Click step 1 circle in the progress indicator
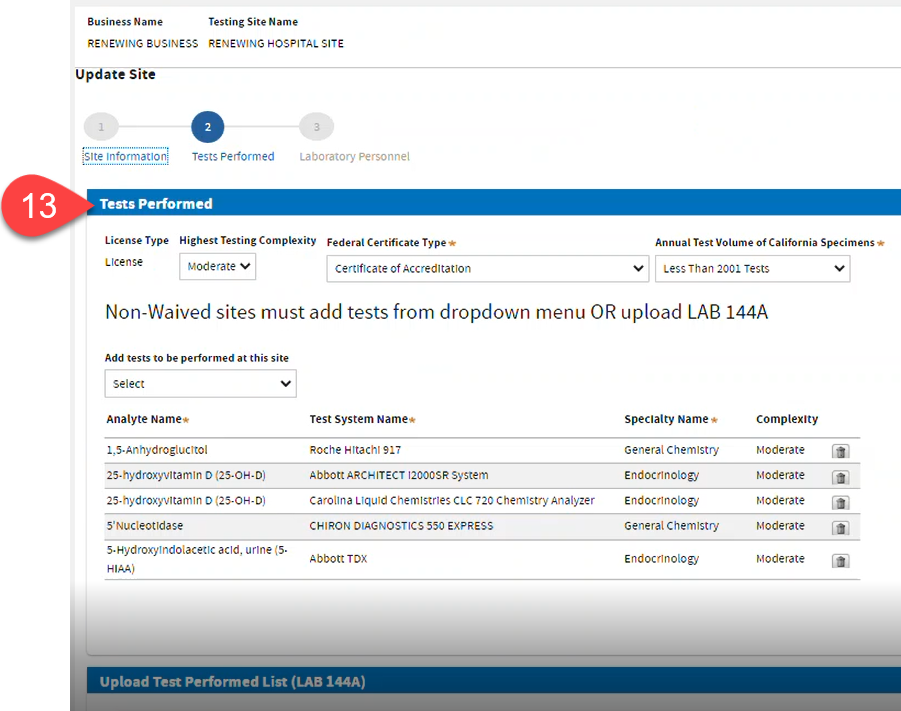 click(x=100, y=126)
